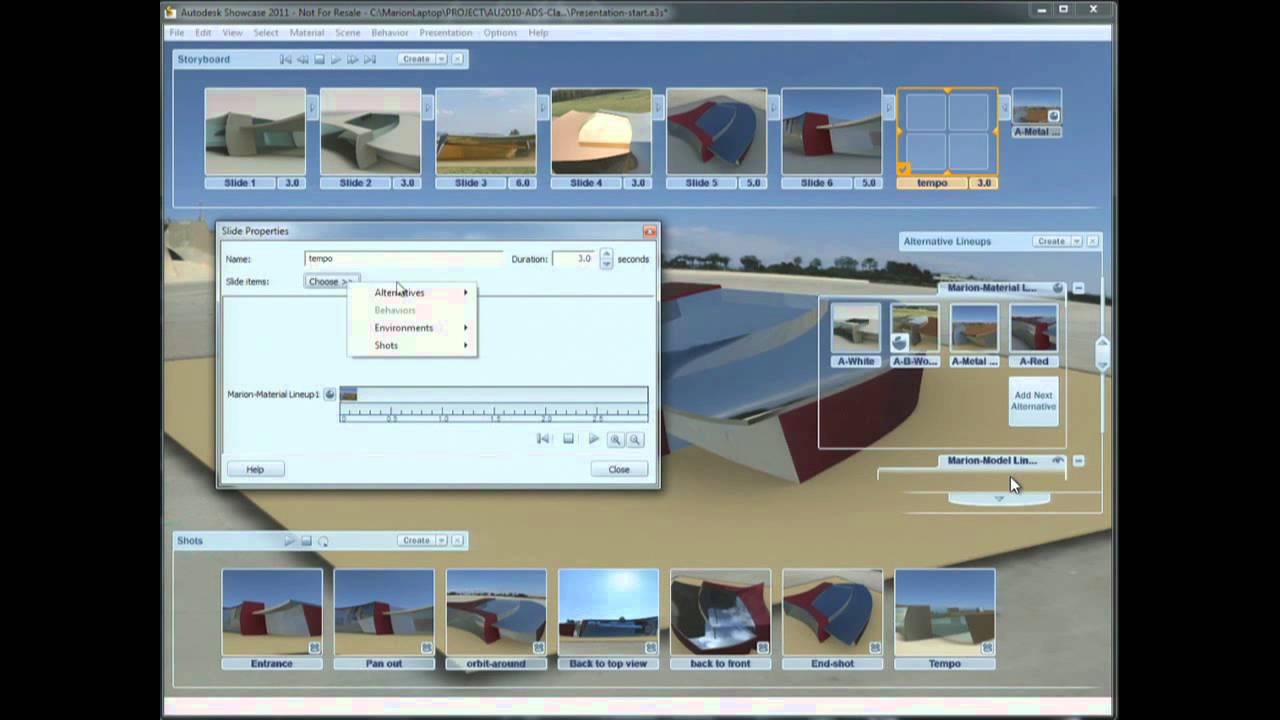Screen dimensions: 1280x720
Task: Click the Marion-Material Lineup1 material icon
Action: (x=330, y=395)
